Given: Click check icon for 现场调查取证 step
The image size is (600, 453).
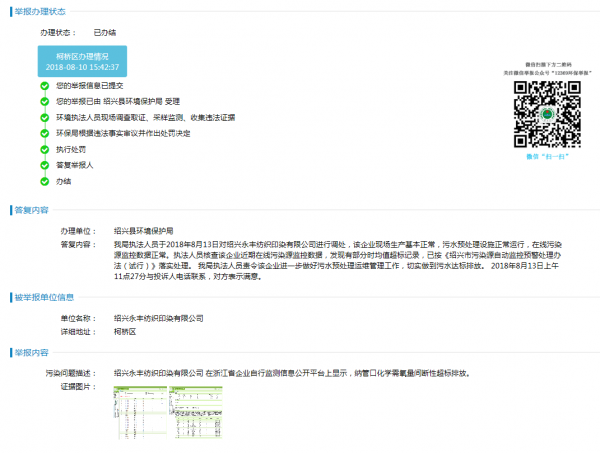Looking at the screenshot, I should tap(44, 117).
